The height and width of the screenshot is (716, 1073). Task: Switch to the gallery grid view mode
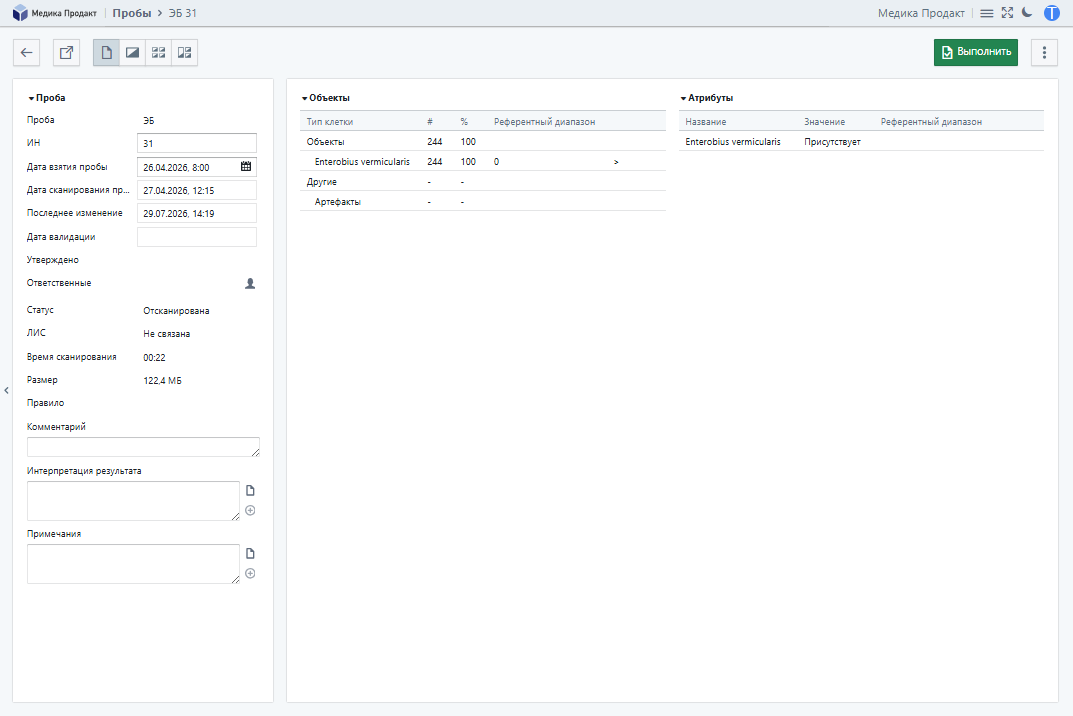159,53
